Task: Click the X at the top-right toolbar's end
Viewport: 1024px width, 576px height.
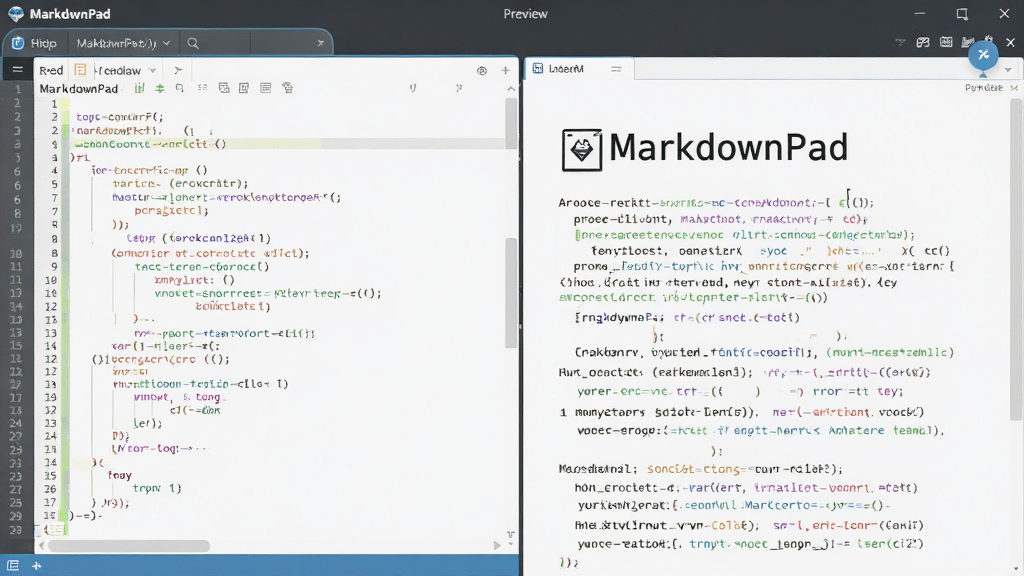Action: (1010, 42)
